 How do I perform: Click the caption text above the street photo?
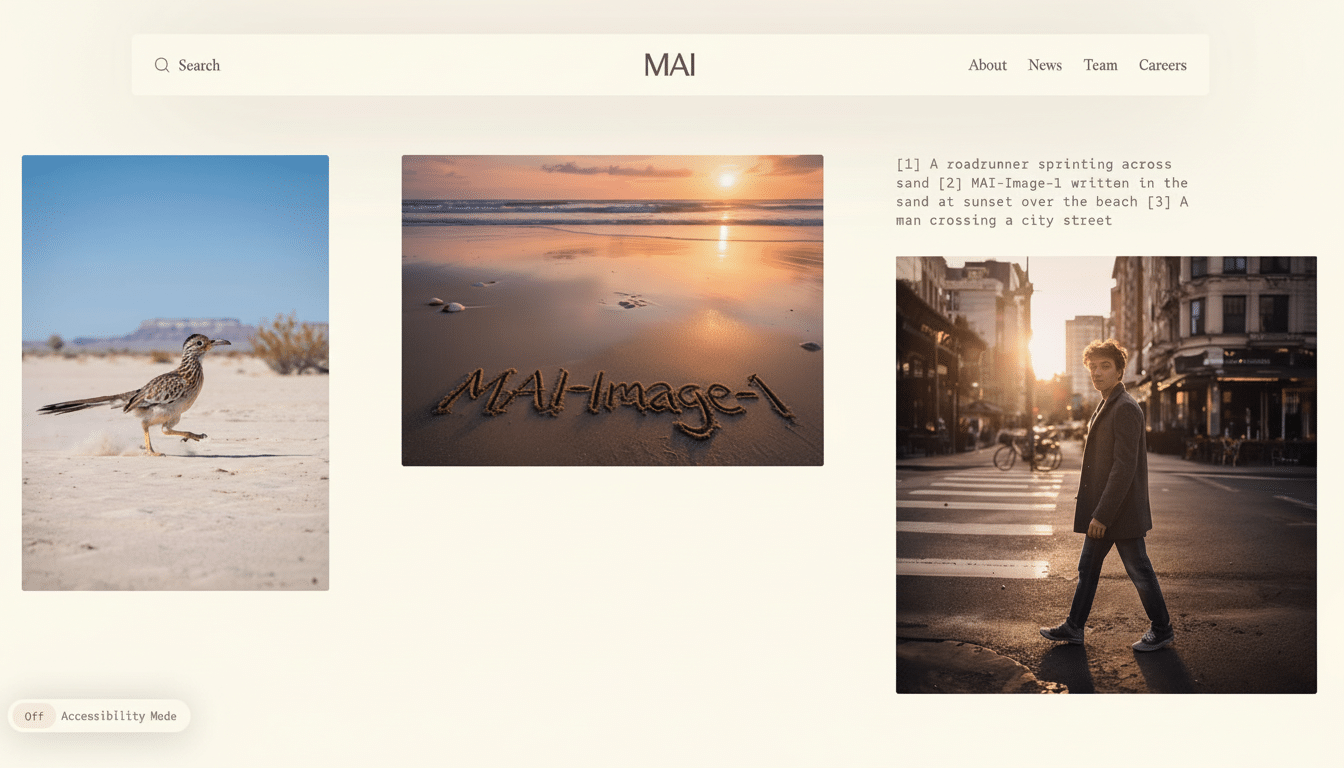(x=1041, y=192)
